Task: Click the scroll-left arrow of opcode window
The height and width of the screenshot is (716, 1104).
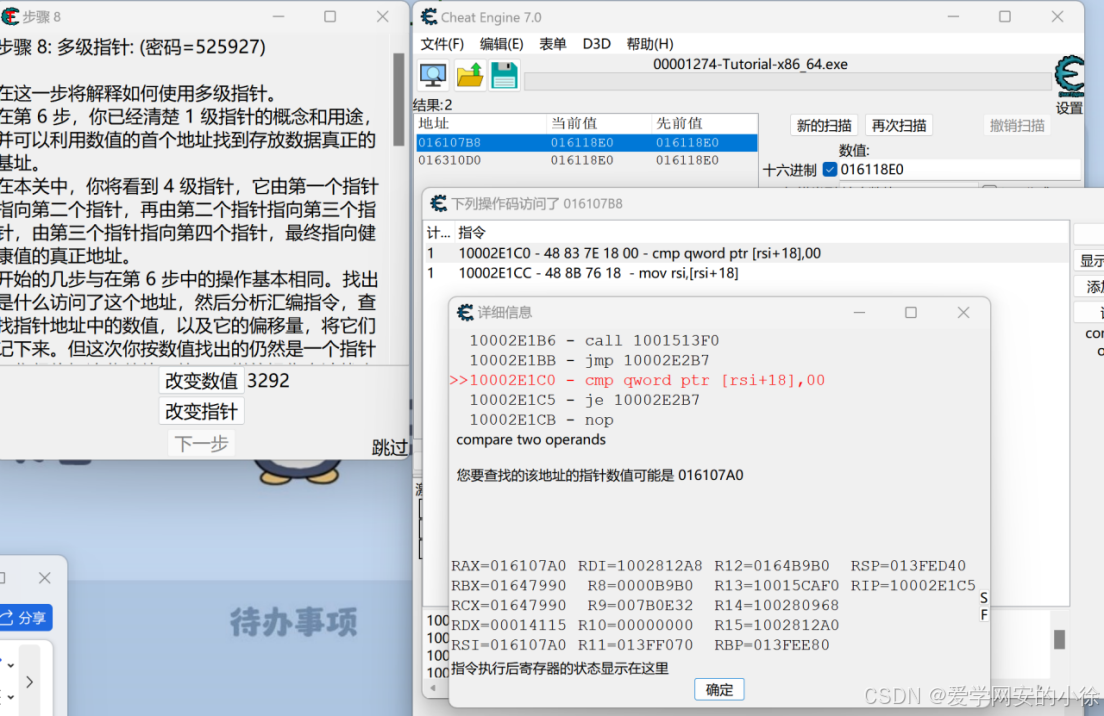Action: tap(433, 688)
